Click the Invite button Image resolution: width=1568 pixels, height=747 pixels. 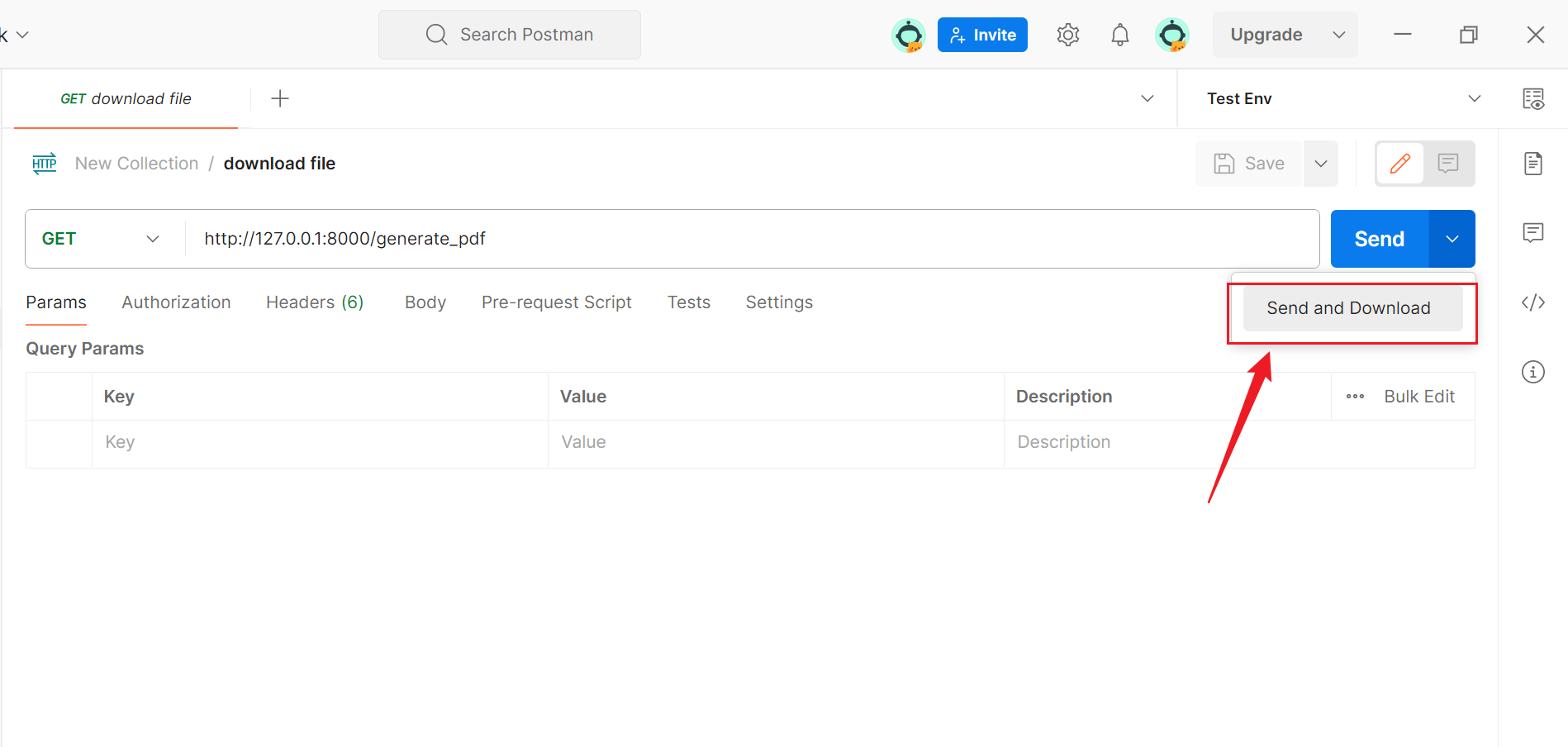coord(982,35)
